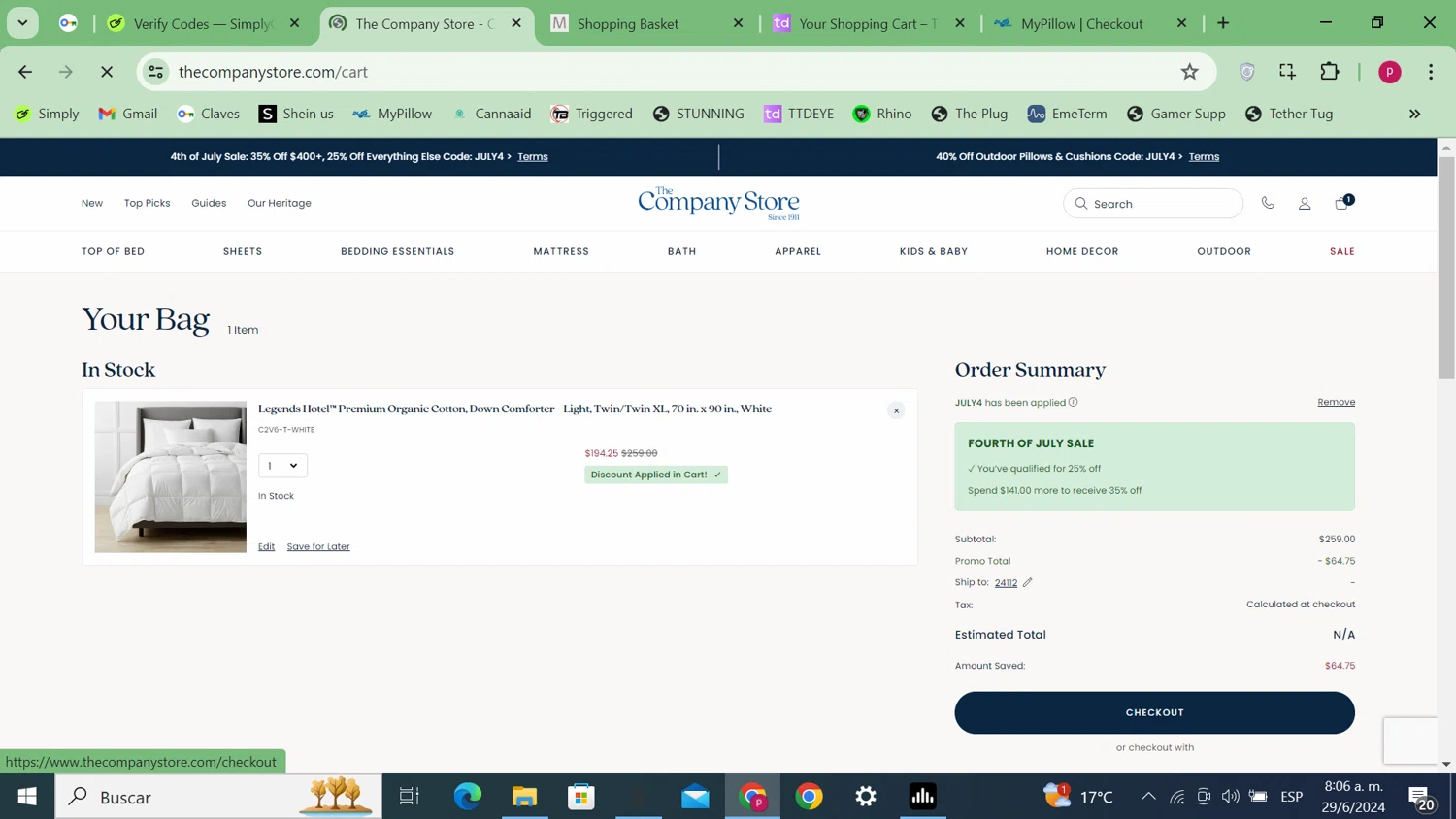Click Save for Later link
Screen dimensions: 1456x819
click(x=318, y=546)
